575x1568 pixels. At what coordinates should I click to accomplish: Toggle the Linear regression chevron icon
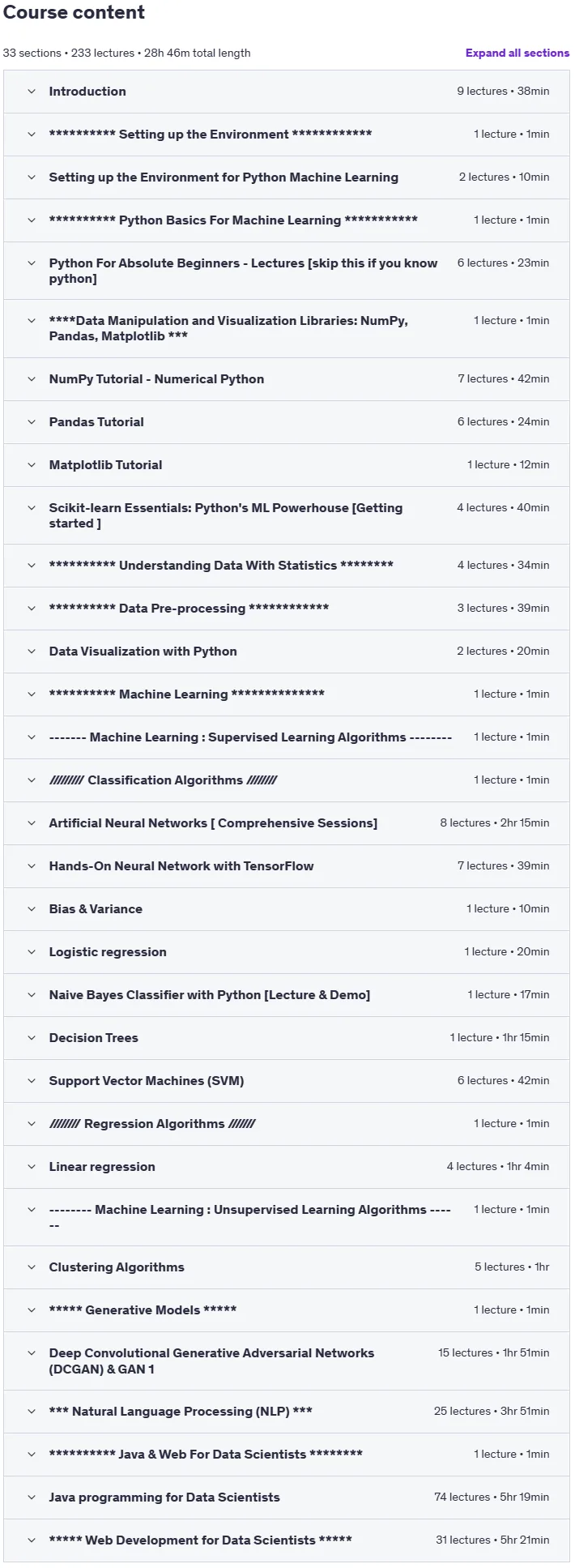pyautogui.click(x=32, y=1167)
